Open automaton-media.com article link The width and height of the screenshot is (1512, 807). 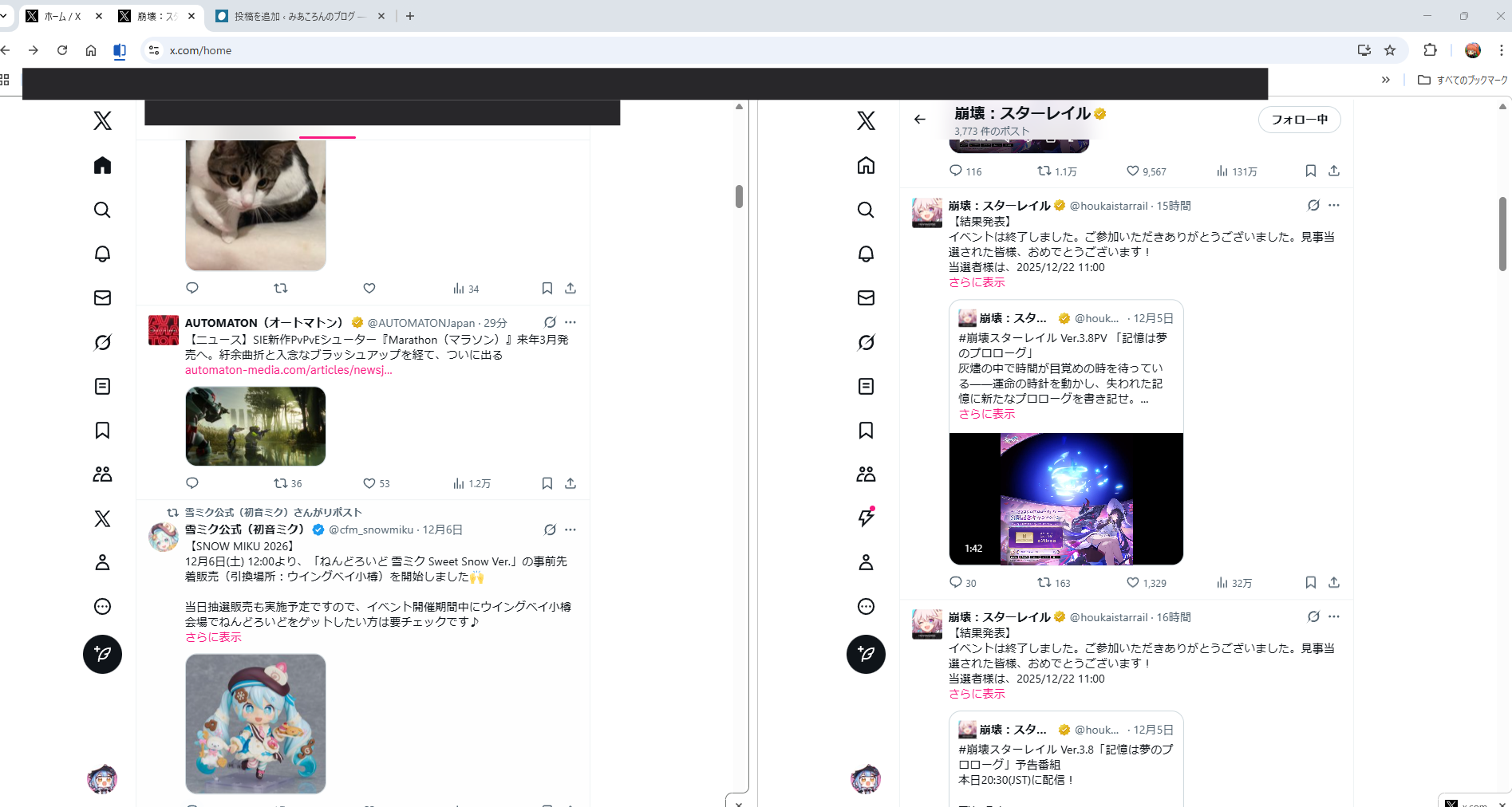(x=288, y=370)
